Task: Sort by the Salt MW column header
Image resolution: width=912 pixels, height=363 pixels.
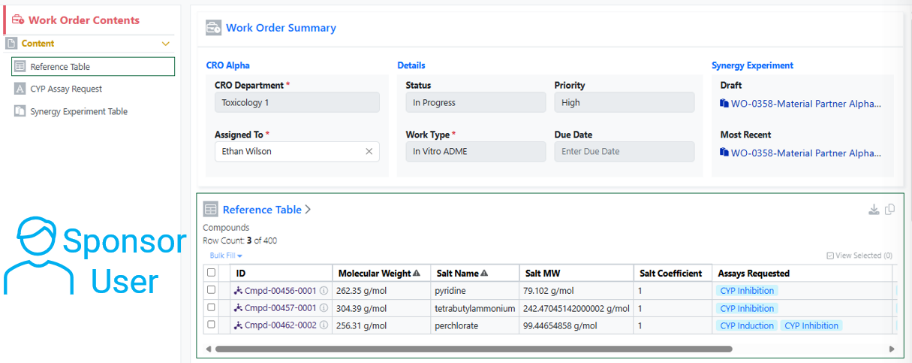Action: click(x=576, y=273)
